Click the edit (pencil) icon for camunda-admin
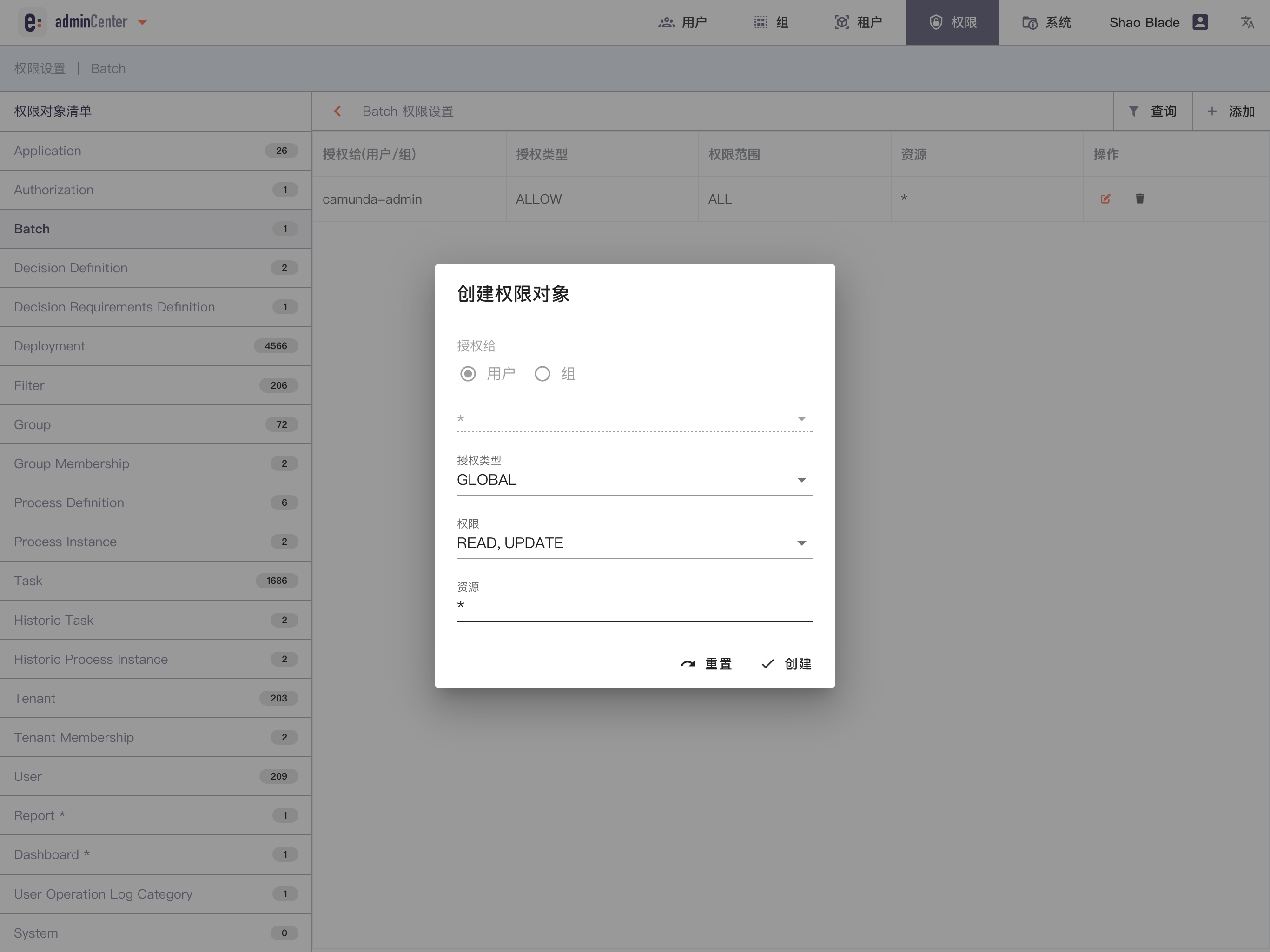Viewport: 1270px width, 952px height. pyautogui.click(x=1106, y=198)
